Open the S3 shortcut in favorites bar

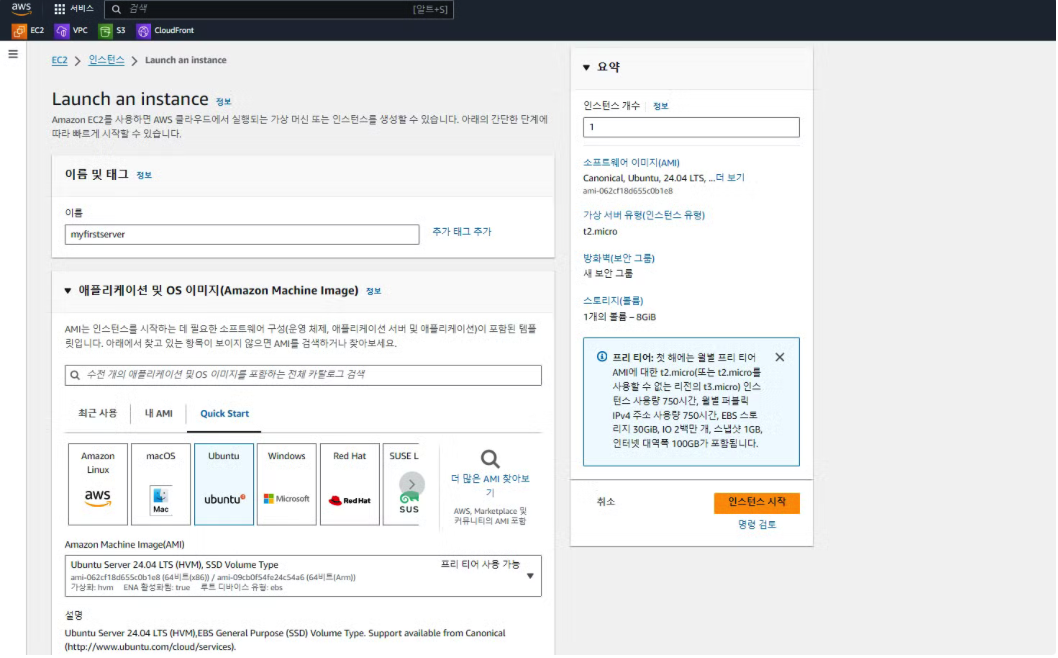(112, 31)
